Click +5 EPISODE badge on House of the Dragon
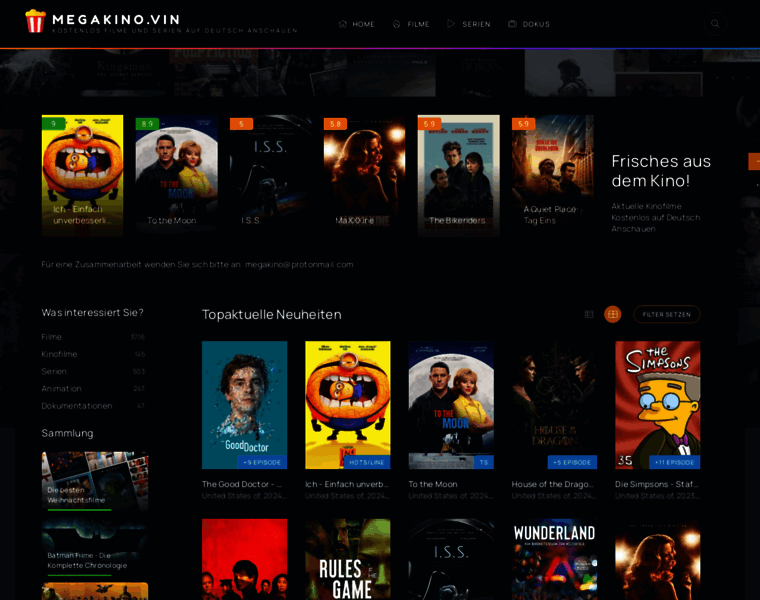The height and width of the screenshot is (600, 760). coord(572,462)
